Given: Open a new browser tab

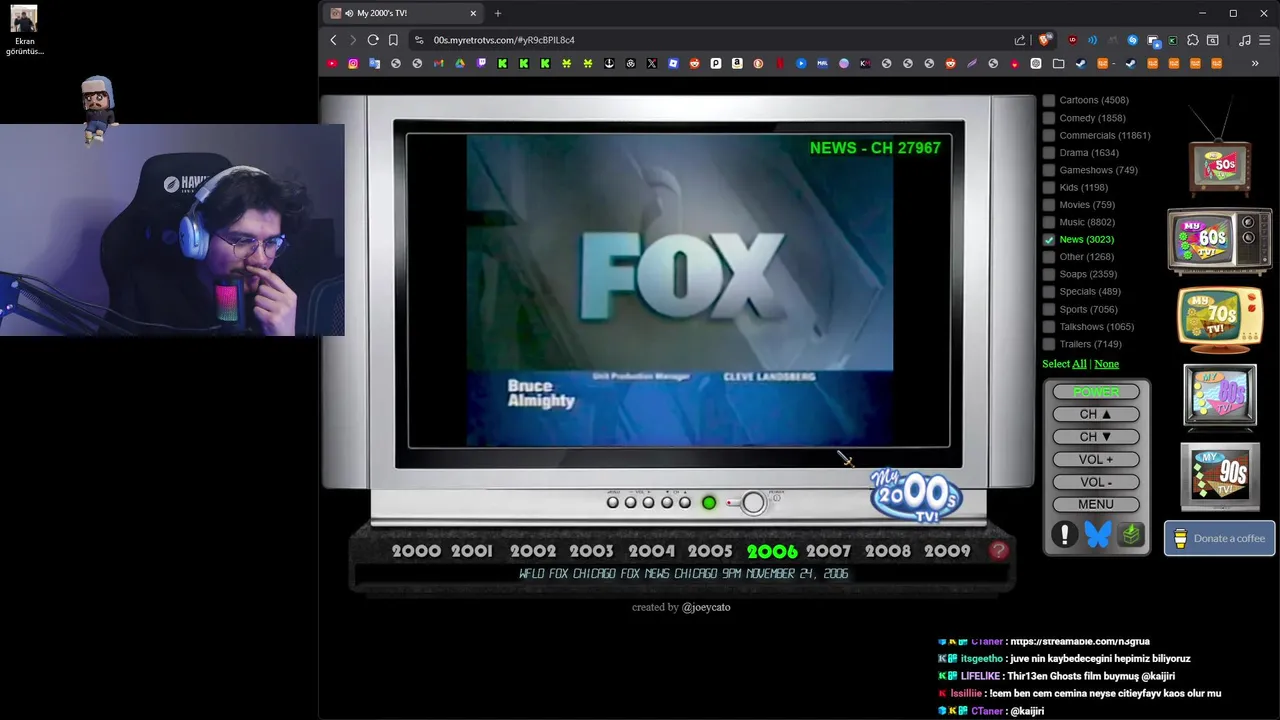Looking at the screenshot, I should click(x=498, y=13).
